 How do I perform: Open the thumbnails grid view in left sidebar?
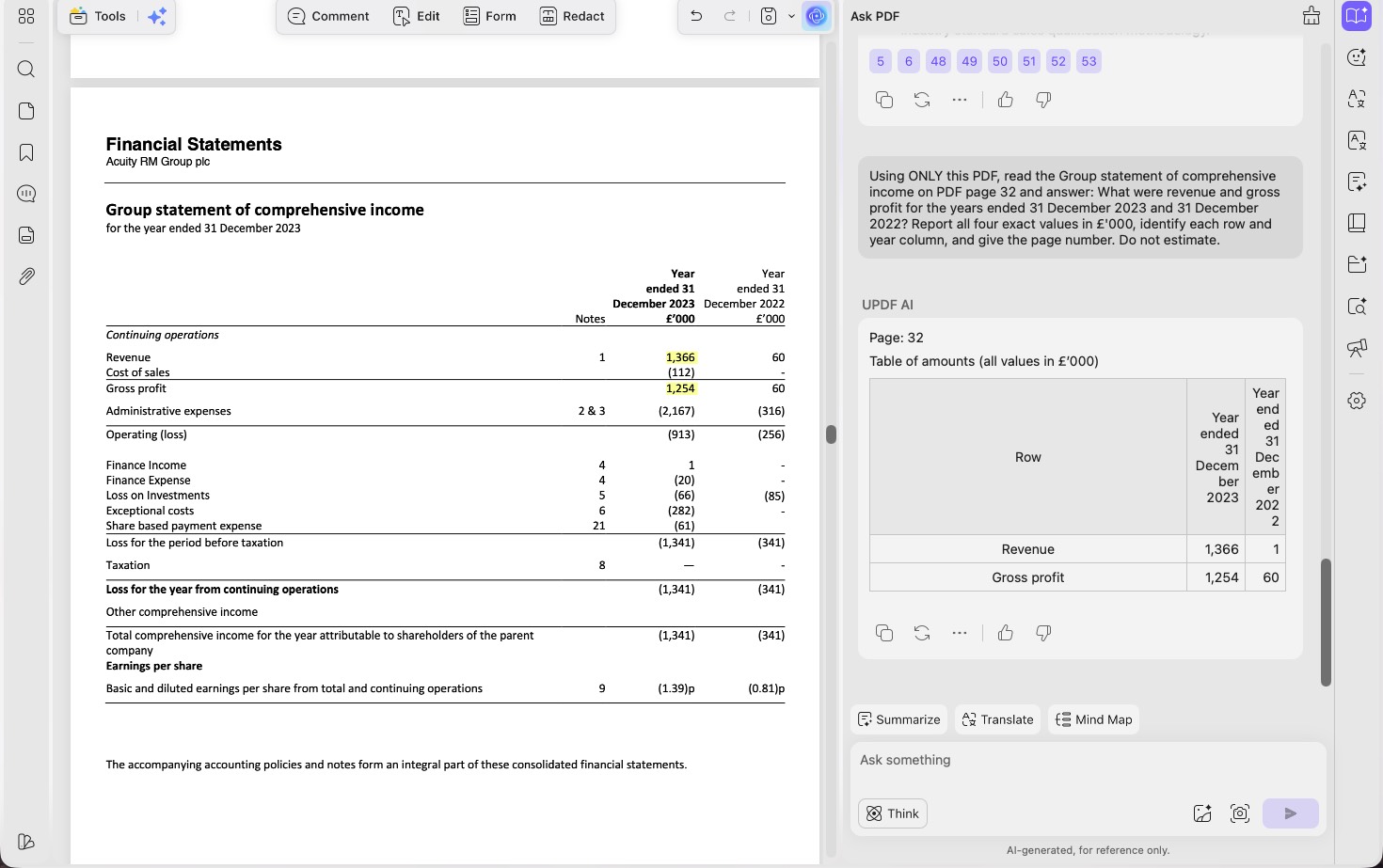pos(26,16)
